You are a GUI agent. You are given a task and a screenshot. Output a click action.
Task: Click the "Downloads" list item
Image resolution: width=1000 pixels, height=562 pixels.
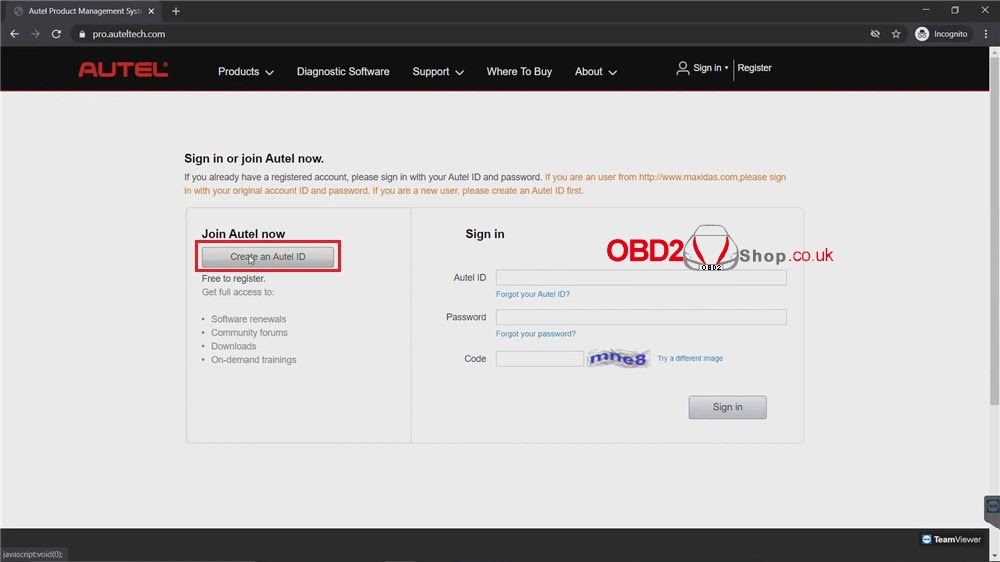point(233,346)
